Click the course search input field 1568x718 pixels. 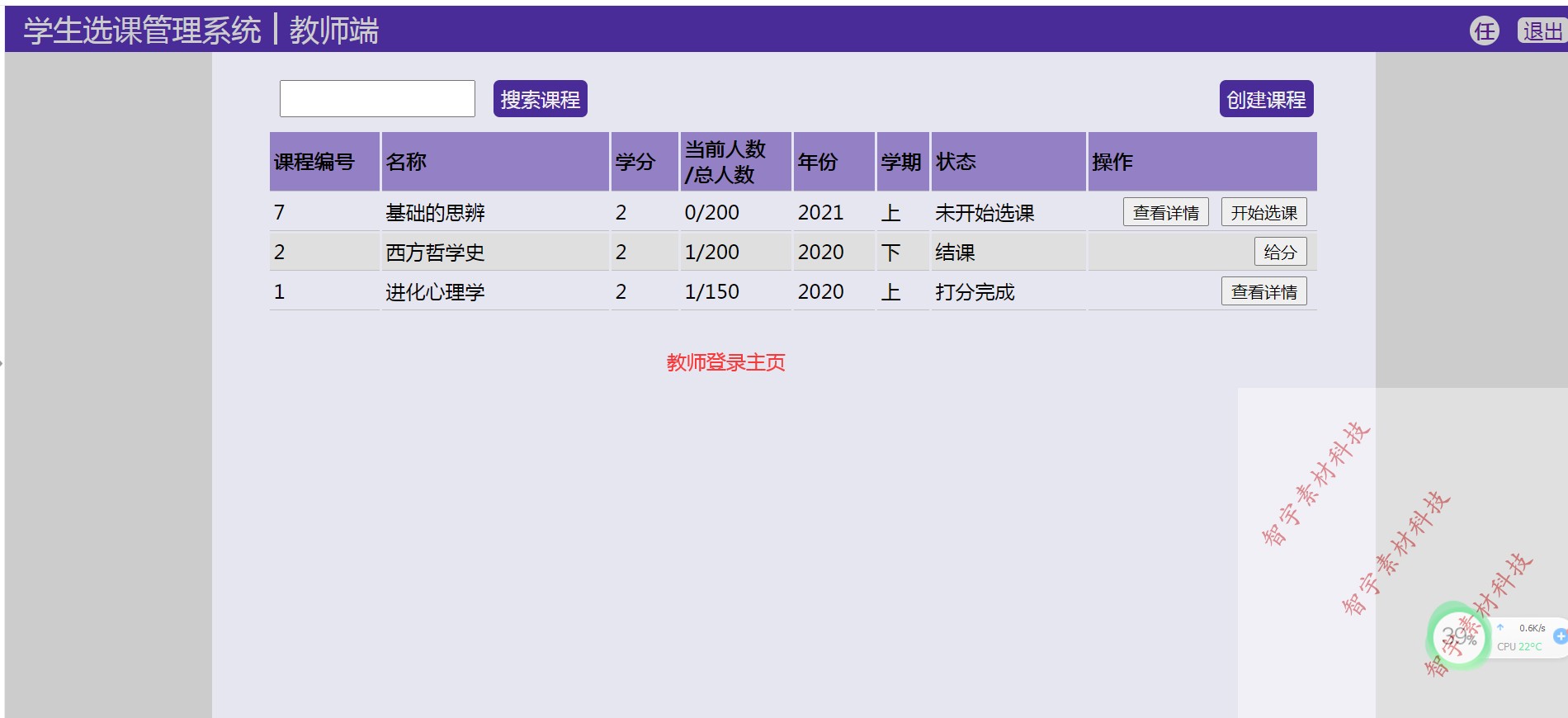pos(377,98)
